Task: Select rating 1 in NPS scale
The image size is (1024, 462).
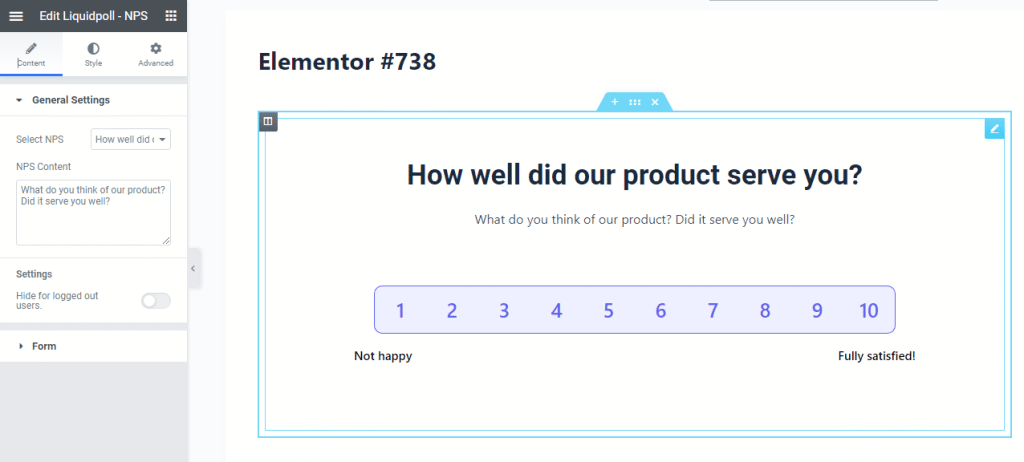Action: coord(400,310)
